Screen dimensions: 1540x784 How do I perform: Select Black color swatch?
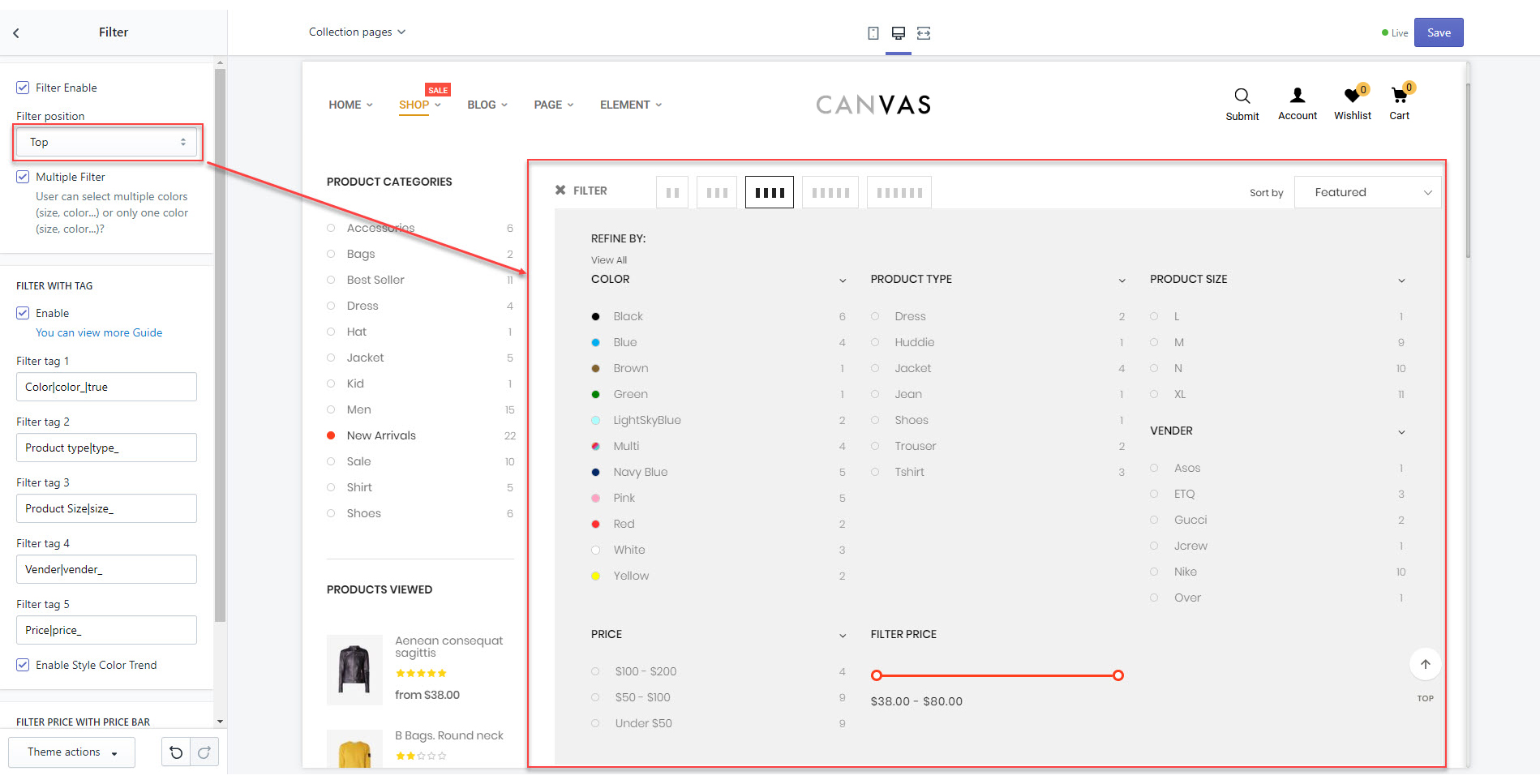(596, 316)
